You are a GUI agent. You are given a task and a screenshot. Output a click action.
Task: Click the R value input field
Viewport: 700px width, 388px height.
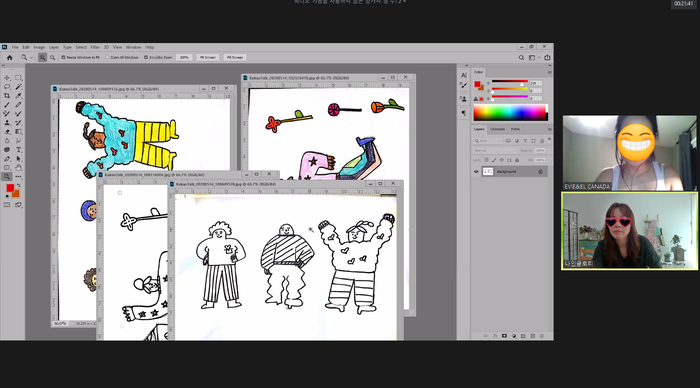click(x=536, y=83)
